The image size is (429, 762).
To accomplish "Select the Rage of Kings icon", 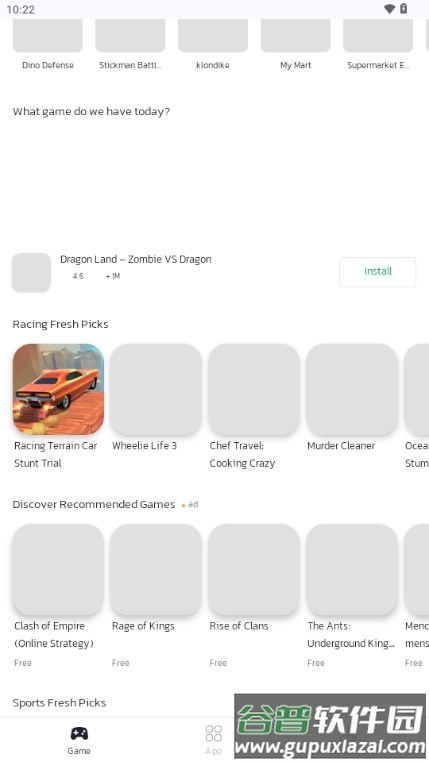I will (156, 570).
